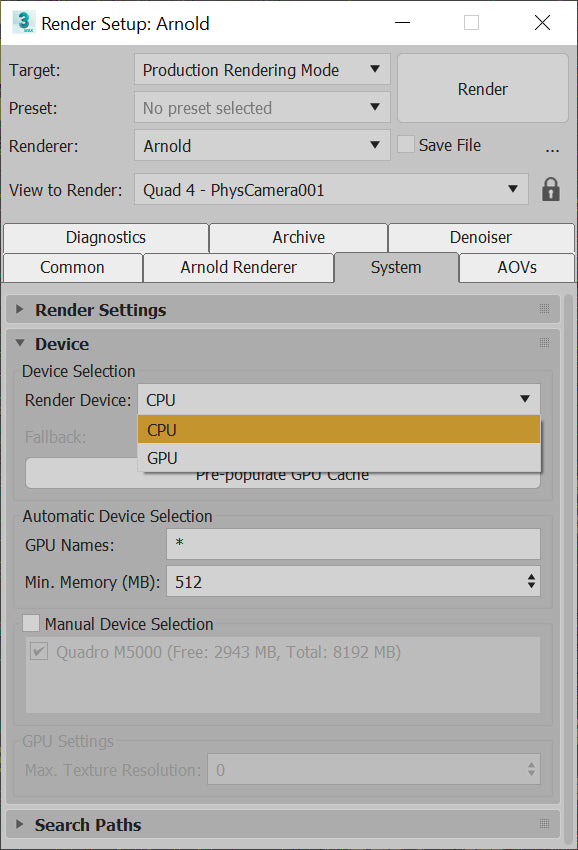The width and height of the screenshot is (578, 850).
Task: Click the Render Settings rollout grip icon
Action: click(544, 309)
